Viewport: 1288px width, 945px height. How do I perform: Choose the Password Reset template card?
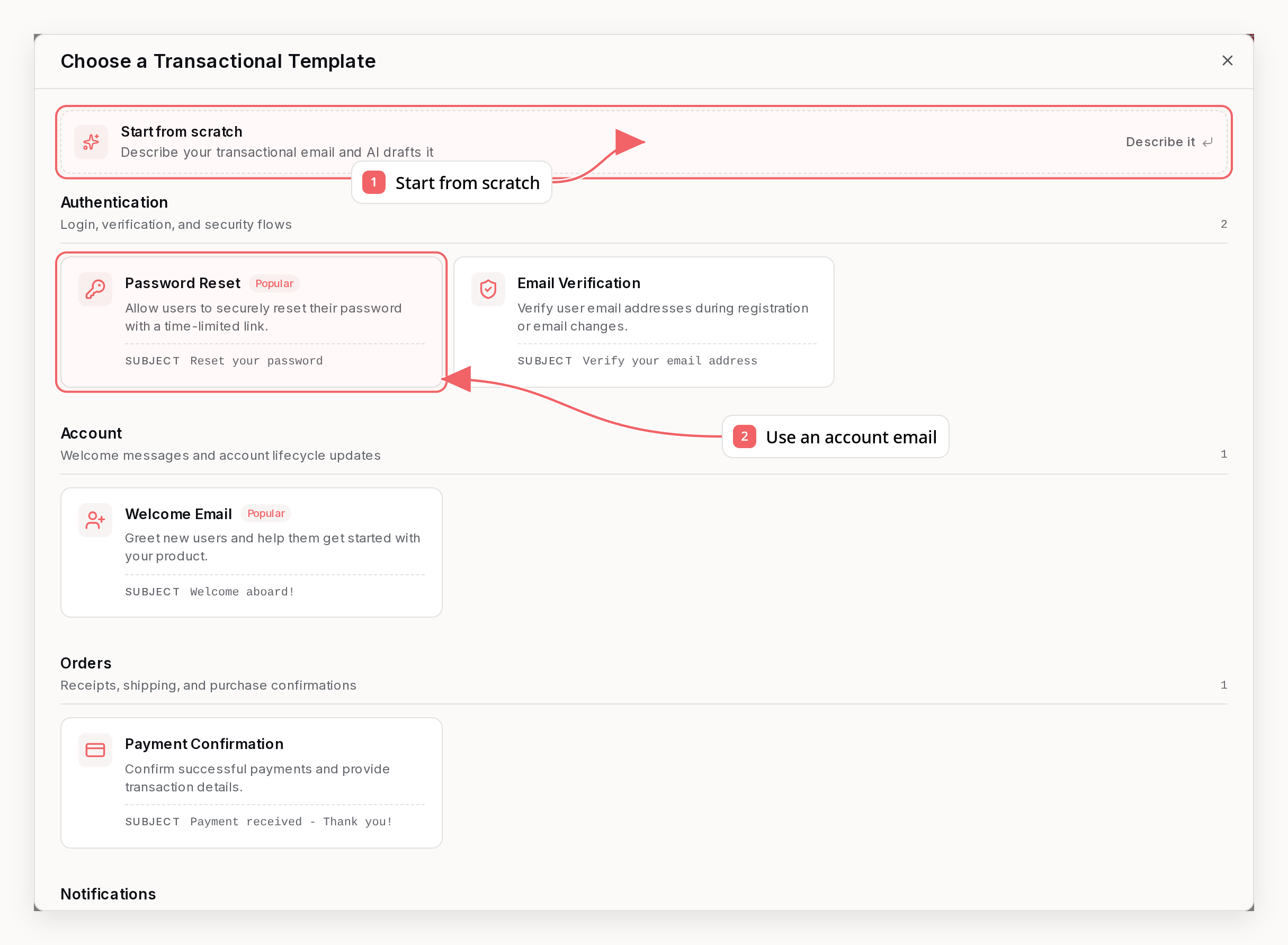pos(252,322)
